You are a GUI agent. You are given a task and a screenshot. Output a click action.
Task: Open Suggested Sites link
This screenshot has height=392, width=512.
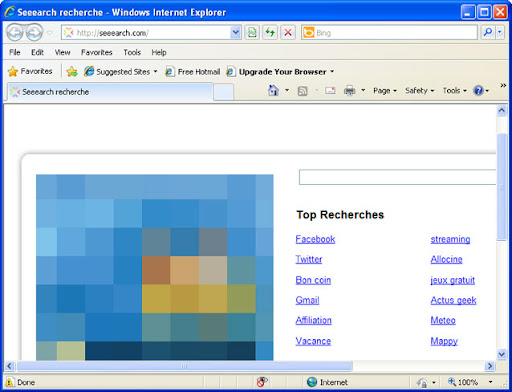click(x=120, y=71)
